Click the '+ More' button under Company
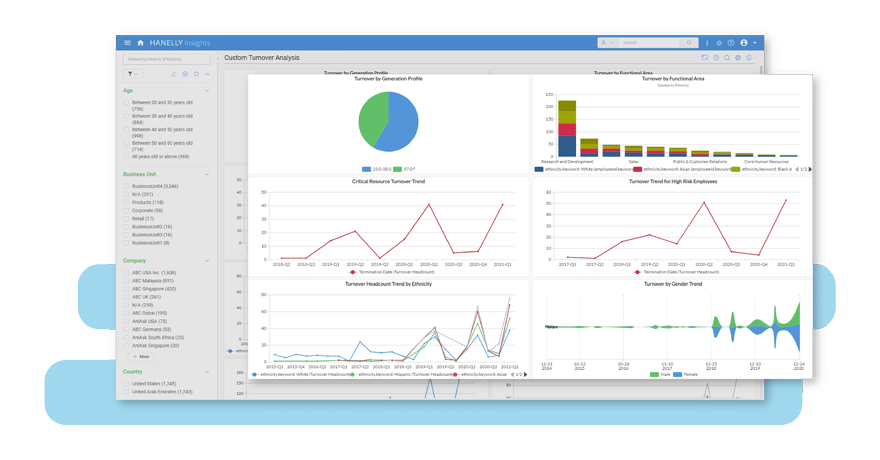Image resolution: width=880 pixels, height=460 pixels. tap(141, 356)
